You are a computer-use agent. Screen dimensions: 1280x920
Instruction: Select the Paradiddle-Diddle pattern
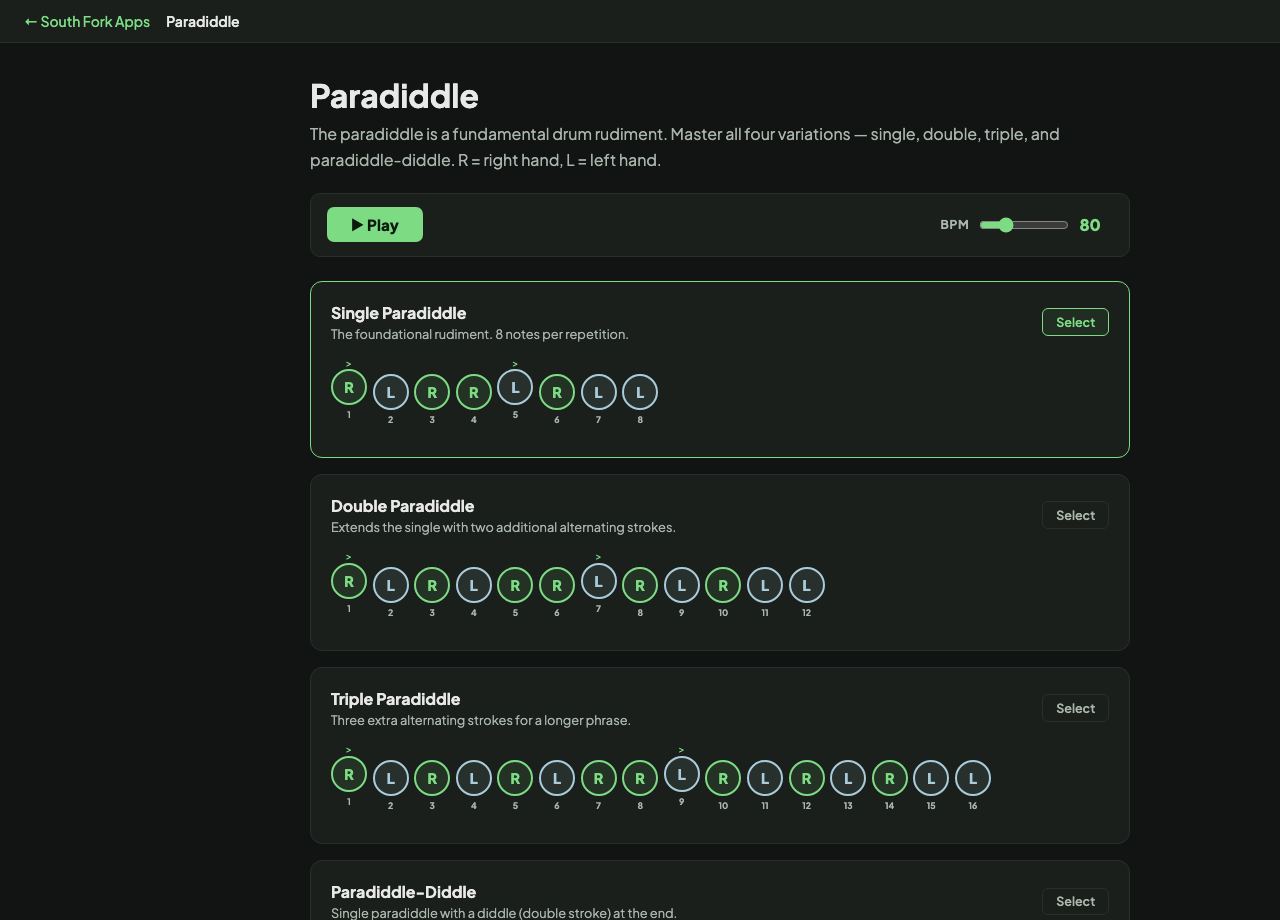pos(1075,901)
